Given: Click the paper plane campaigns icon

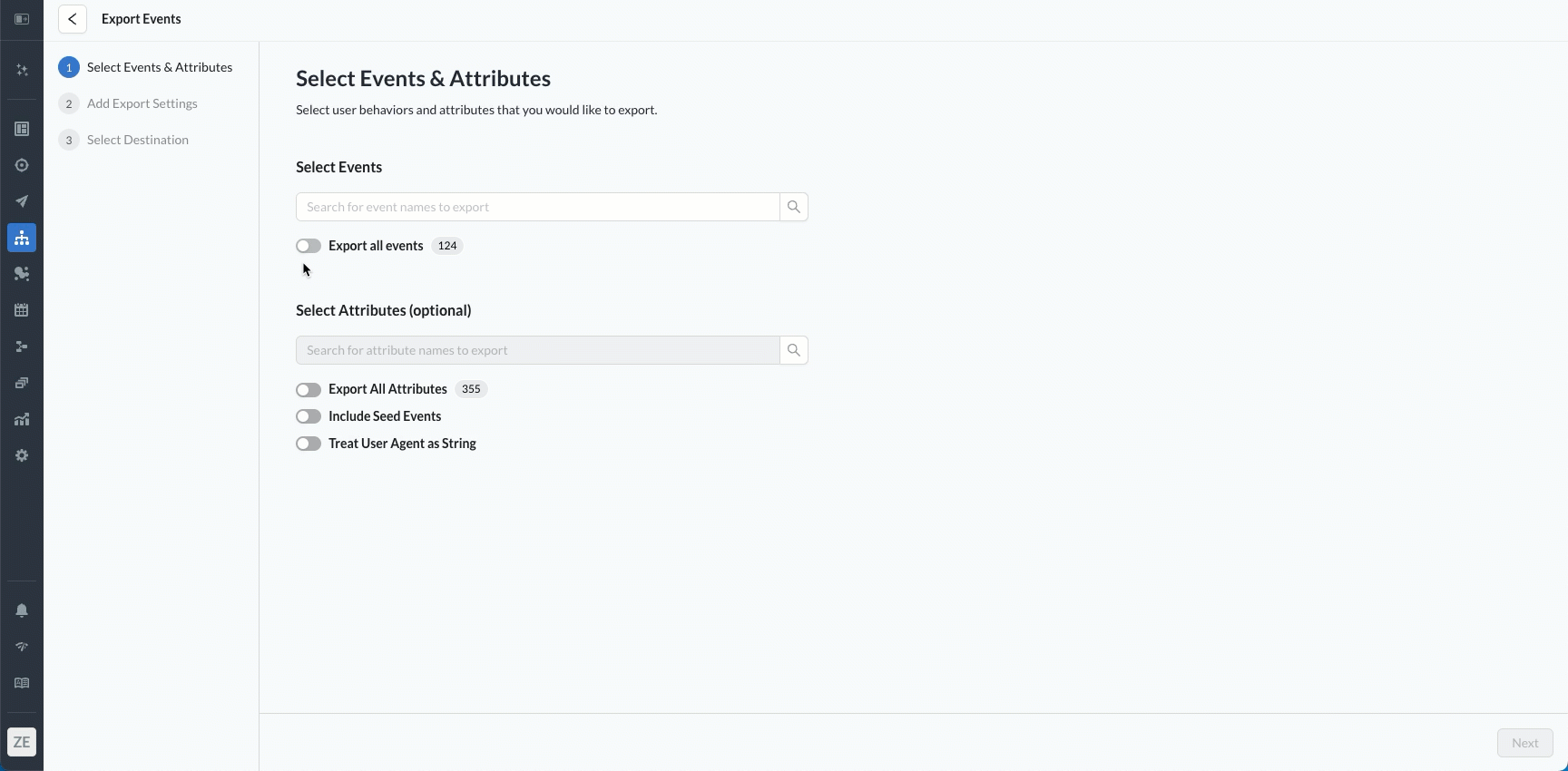Looking at the screenshot, I should click(x=22, y=201).
